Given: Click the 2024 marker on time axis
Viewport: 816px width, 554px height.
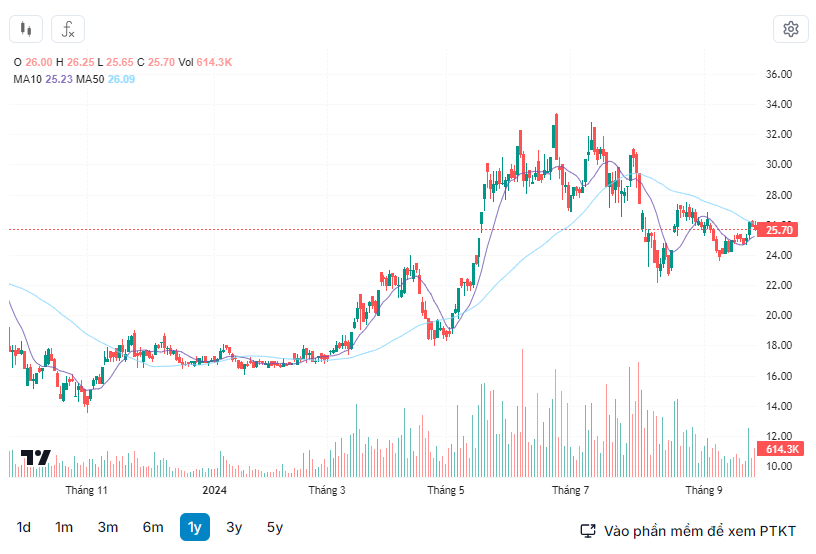Looking at the screenshot, I should click(215, 490).
